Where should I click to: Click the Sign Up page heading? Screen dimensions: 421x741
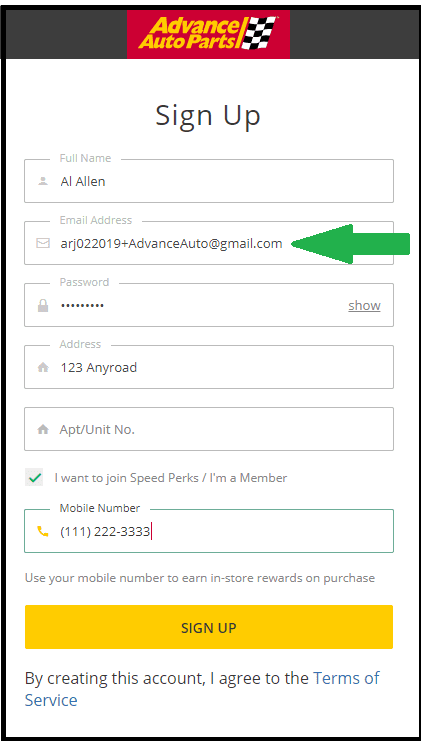[208, 116]
